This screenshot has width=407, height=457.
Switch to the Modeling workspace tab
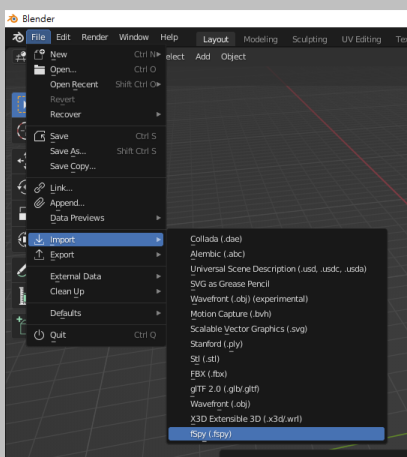(x=260, y=39)
